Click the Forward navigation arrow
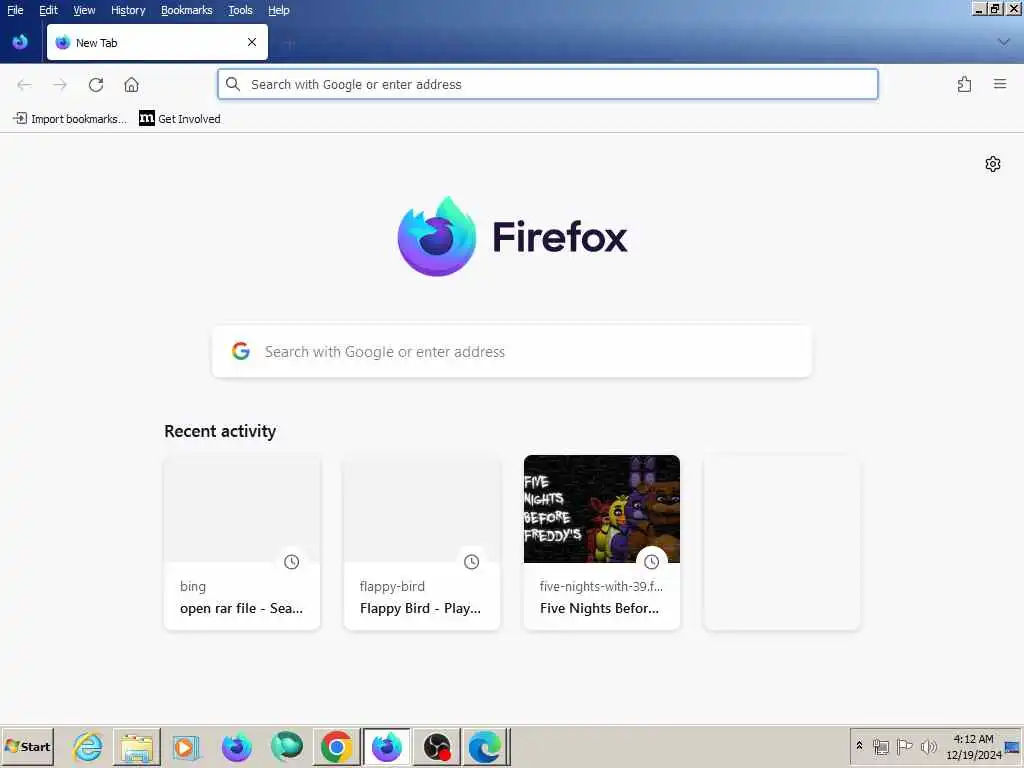The height and width of the screenshot is (768, 1024). [x=60, y=85]
